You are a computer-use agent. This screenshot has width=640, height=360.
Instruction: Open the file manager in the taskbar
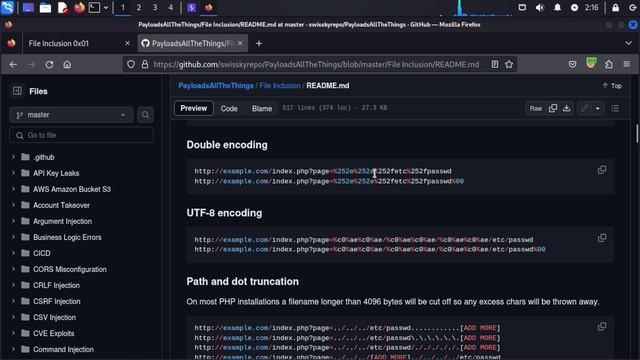(x=45, y=7)
